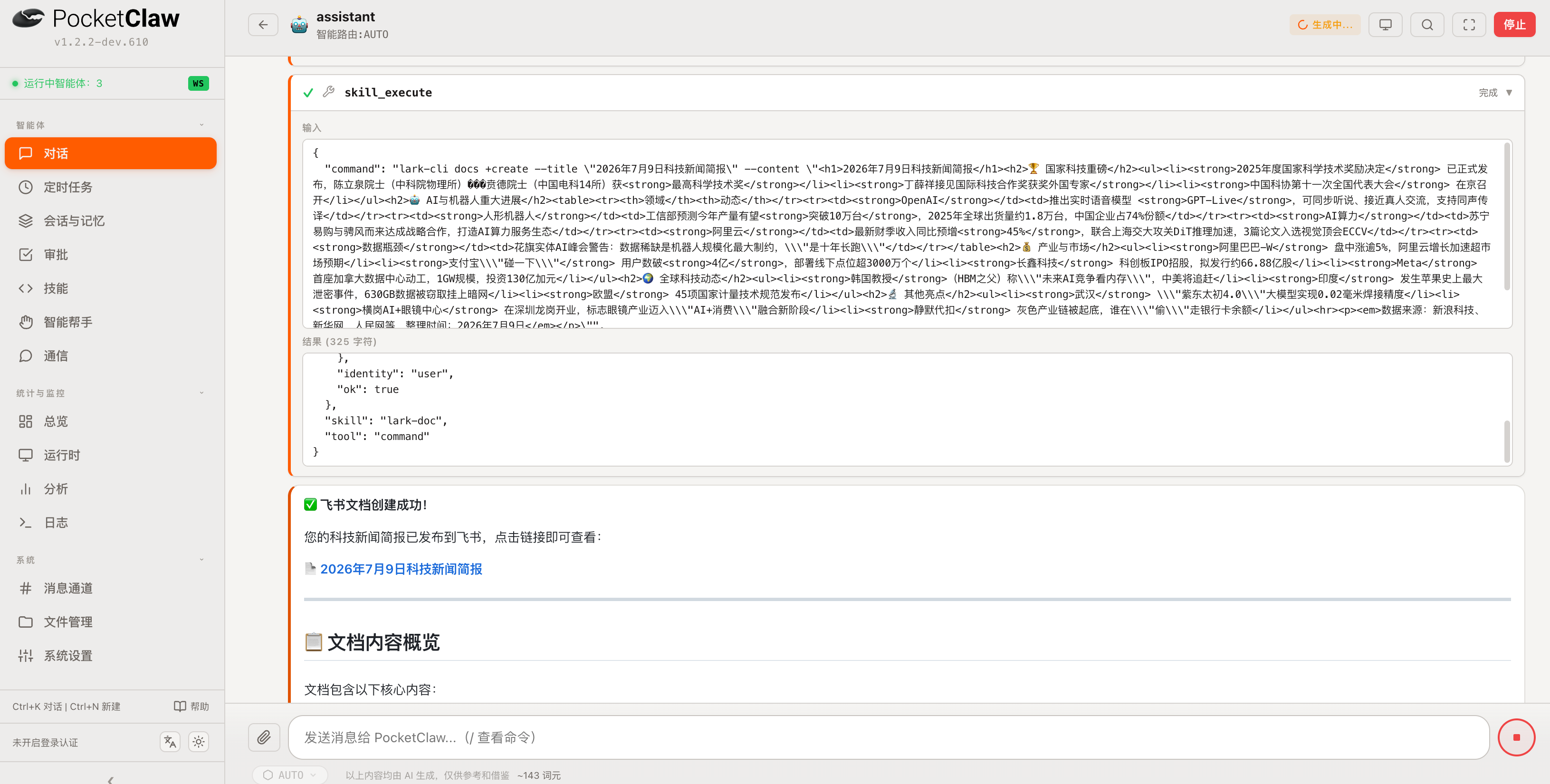Click the 运行中智能体: 3 status text
1550x784 pixels.
tap(63, 83)
